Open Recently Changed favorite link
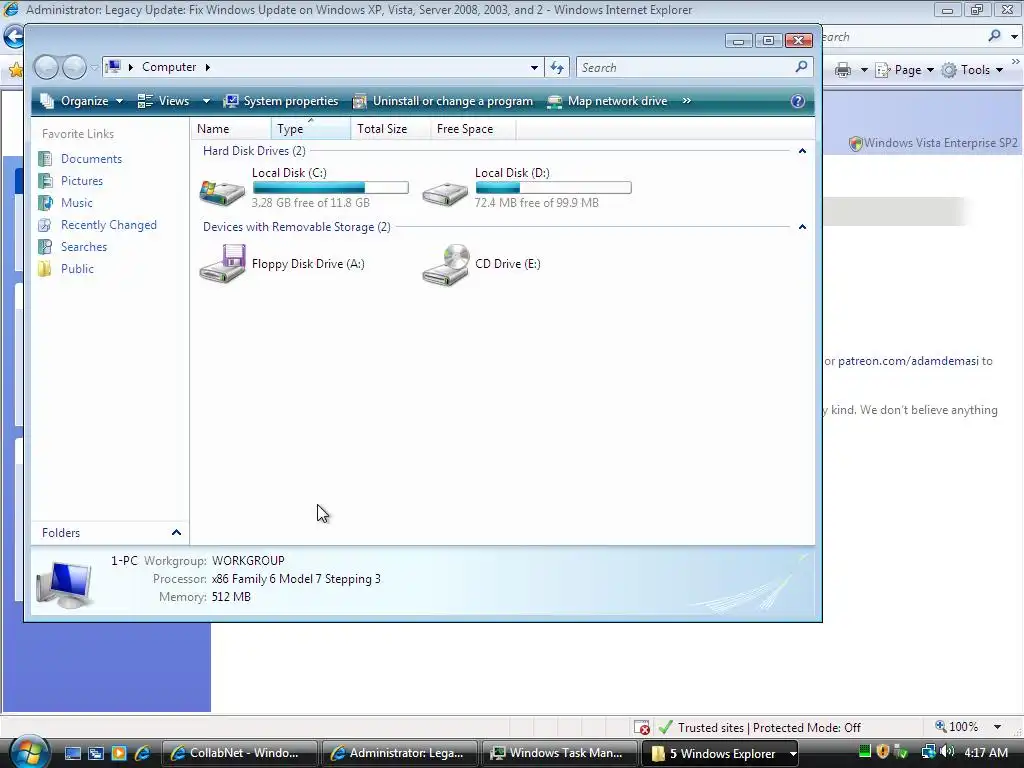The width and height of the screenshot is (1024, 768). click(x=108, y=225)
